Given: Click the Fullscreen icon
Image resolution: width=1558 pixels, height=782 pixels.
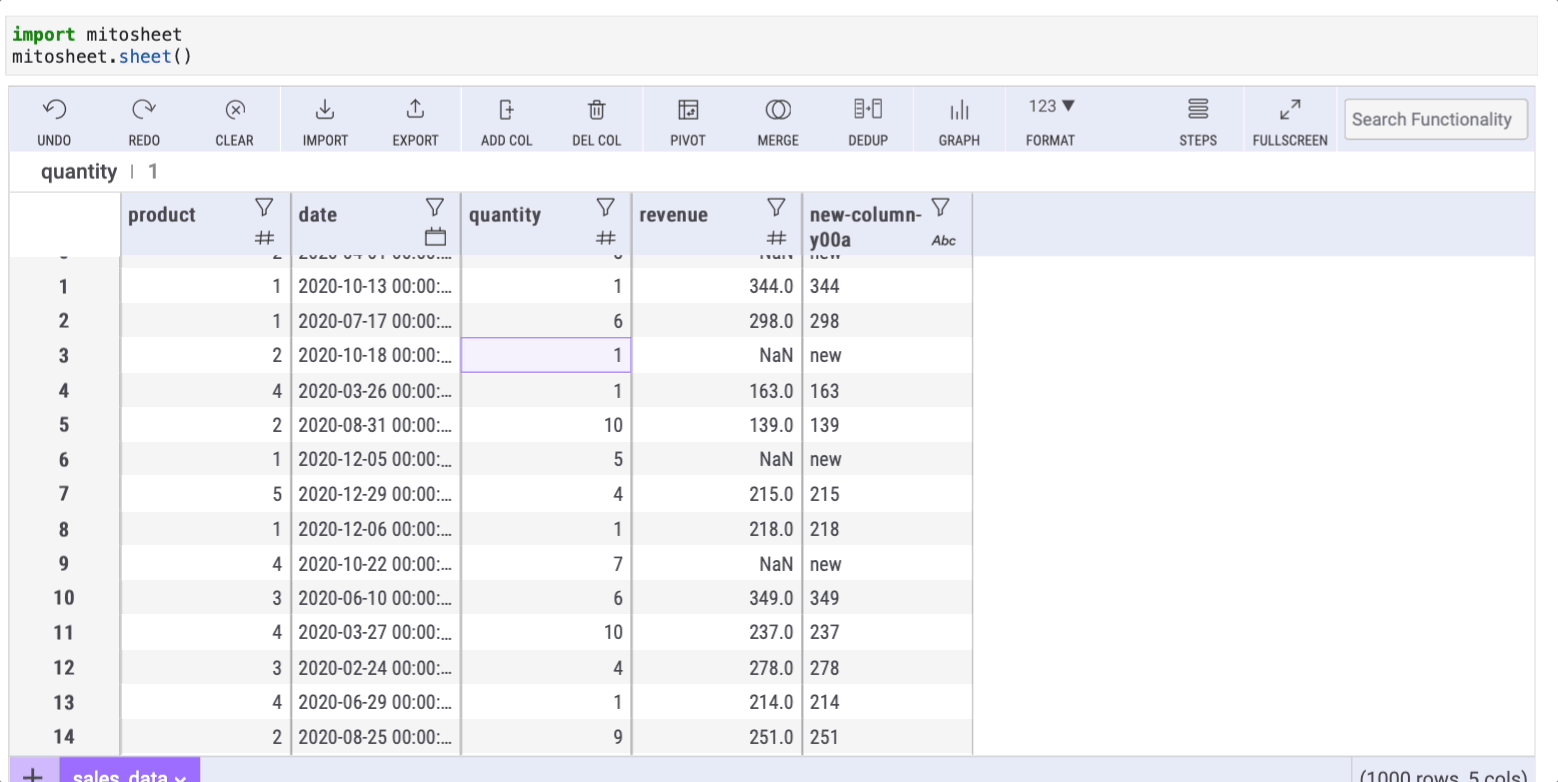Looking at the screenshot, I should click(1290, 109).
